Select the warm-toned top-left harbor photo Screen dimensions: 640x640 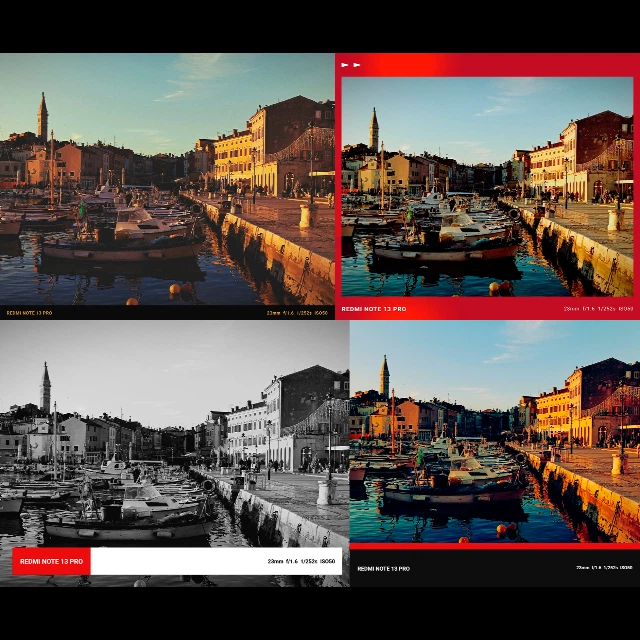[x=167, y=179]
